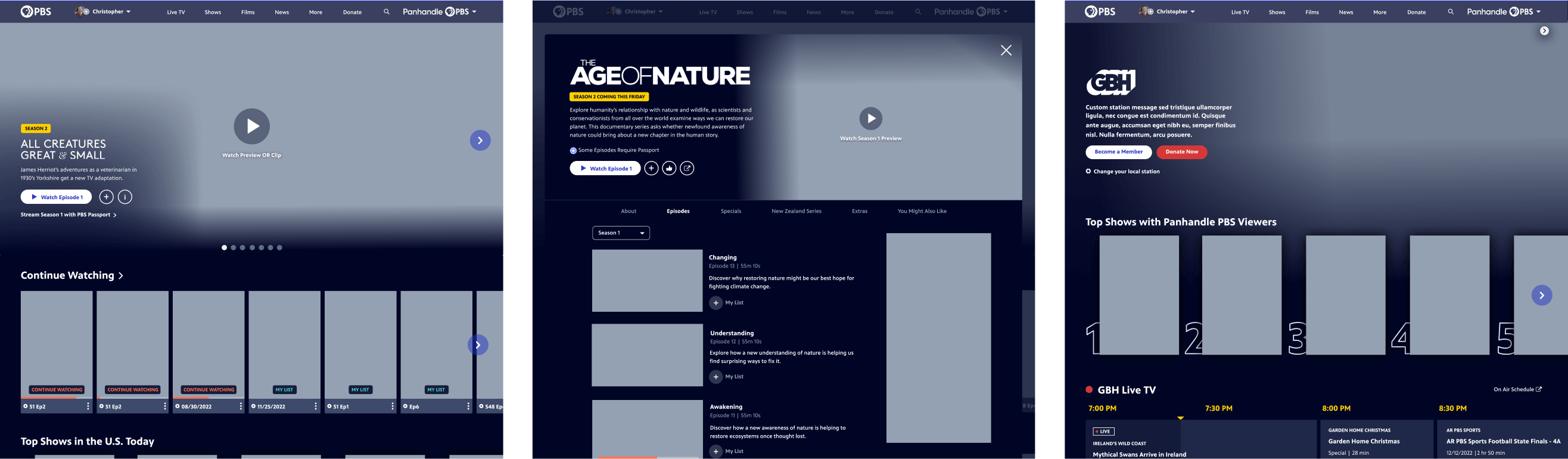
Task: Click the GBH station logo
Action: click(1111, 82)
